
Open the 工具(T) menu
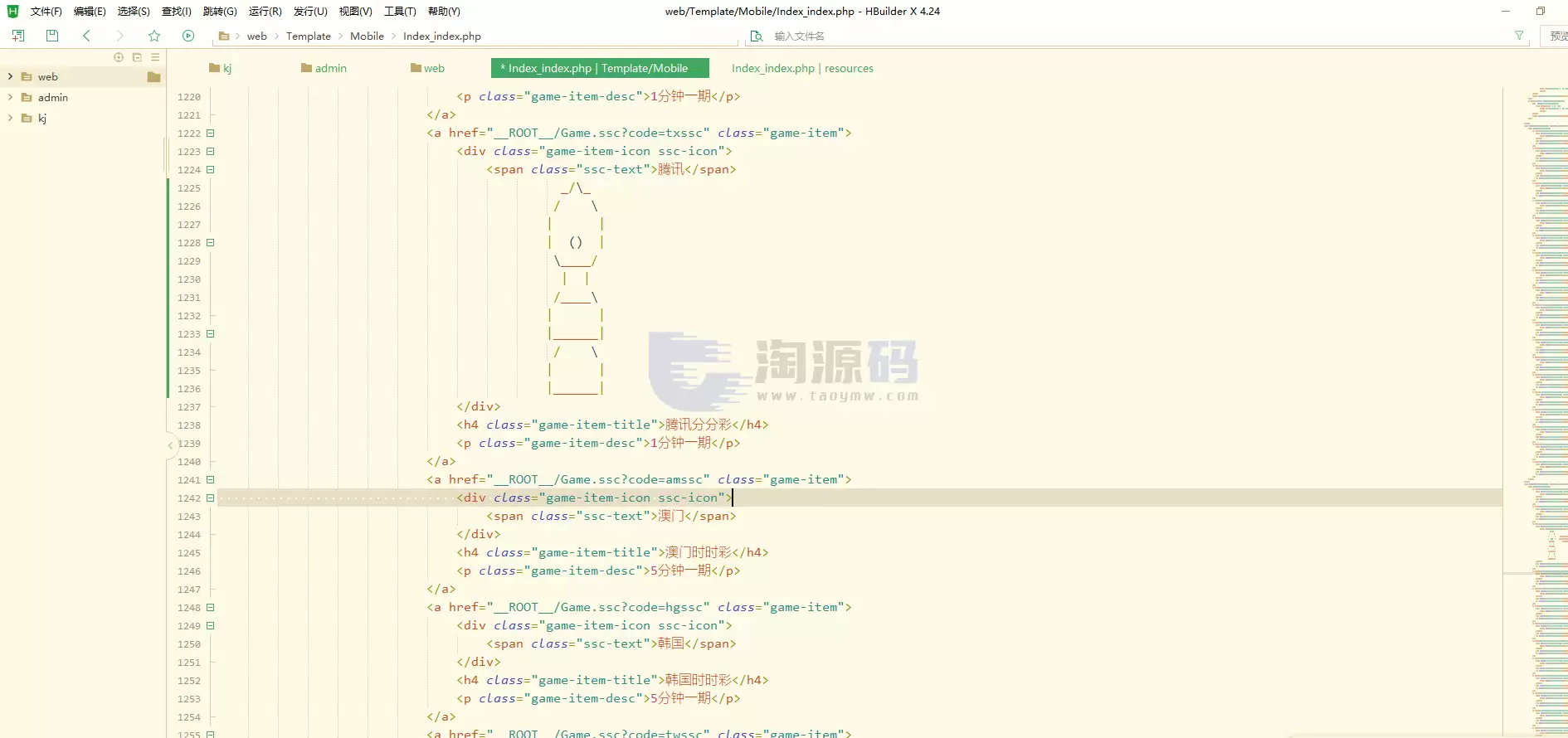pos(400,12)
